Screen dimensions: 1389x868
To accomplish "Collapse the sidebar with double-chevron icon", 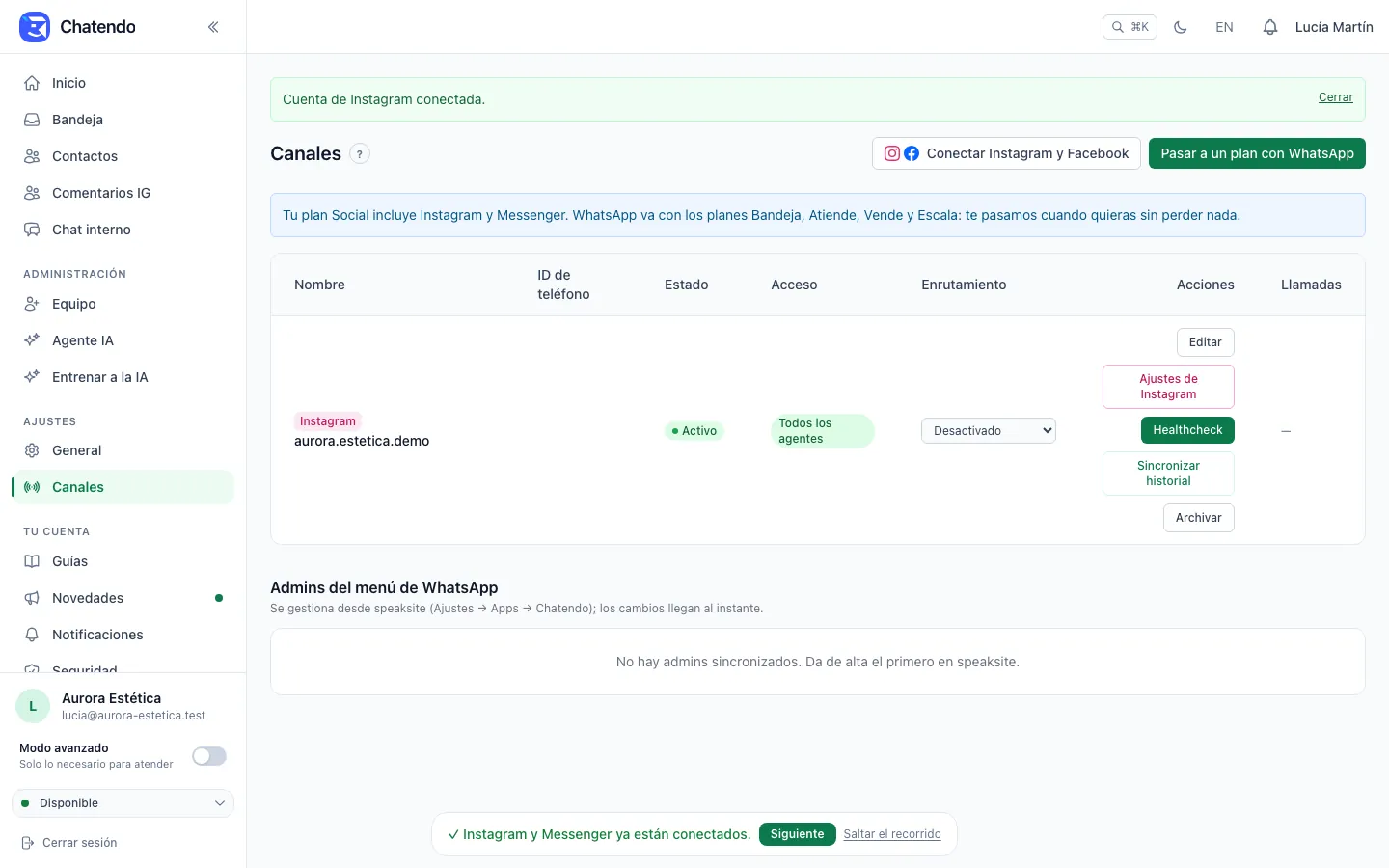I will [x=213, y=27].
